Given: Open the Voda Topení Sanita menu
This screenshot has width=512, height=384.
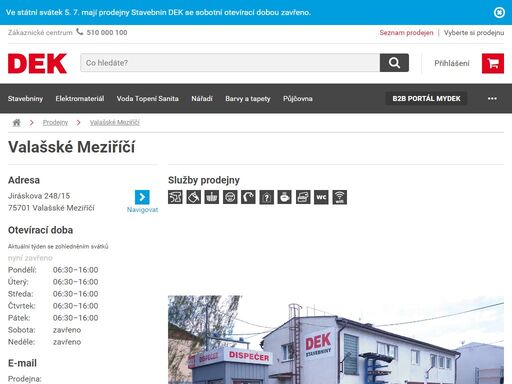Looking at the screenshot, I should [148, 99].
